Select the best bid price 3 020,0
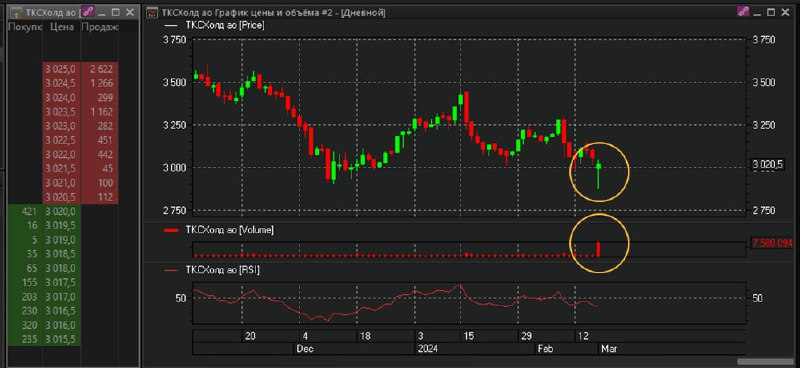The image size is (800, 368). [x=61, y=211]
